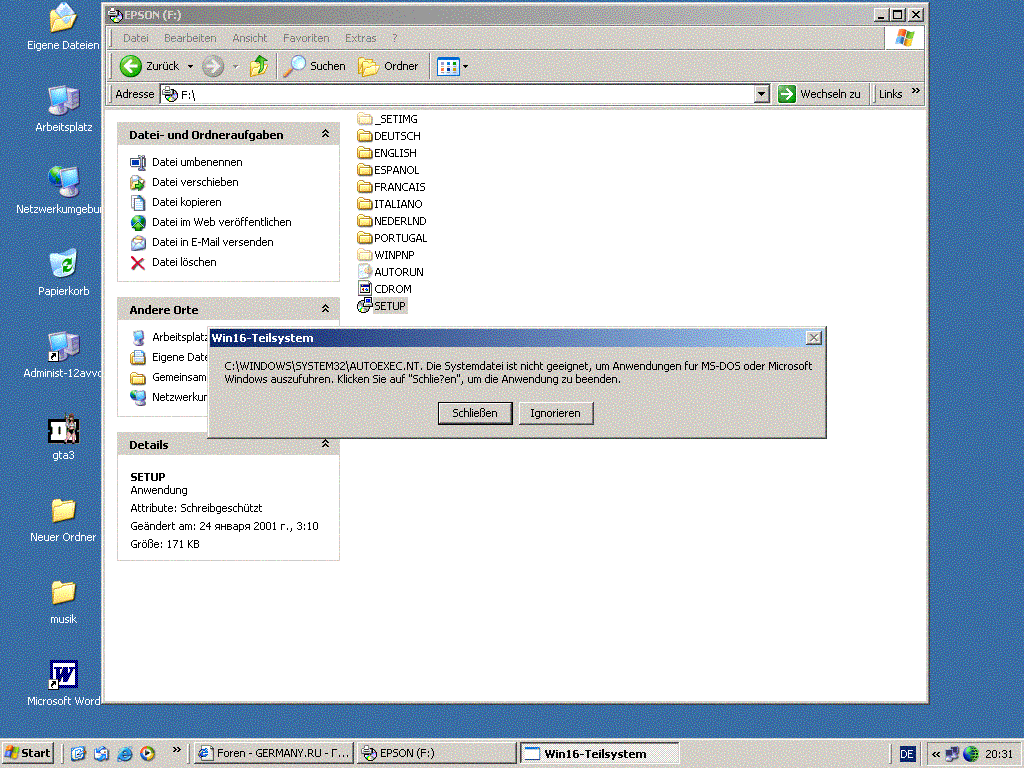
Task: Click the DE language indicator in tray
Action: tap(907, 754)
